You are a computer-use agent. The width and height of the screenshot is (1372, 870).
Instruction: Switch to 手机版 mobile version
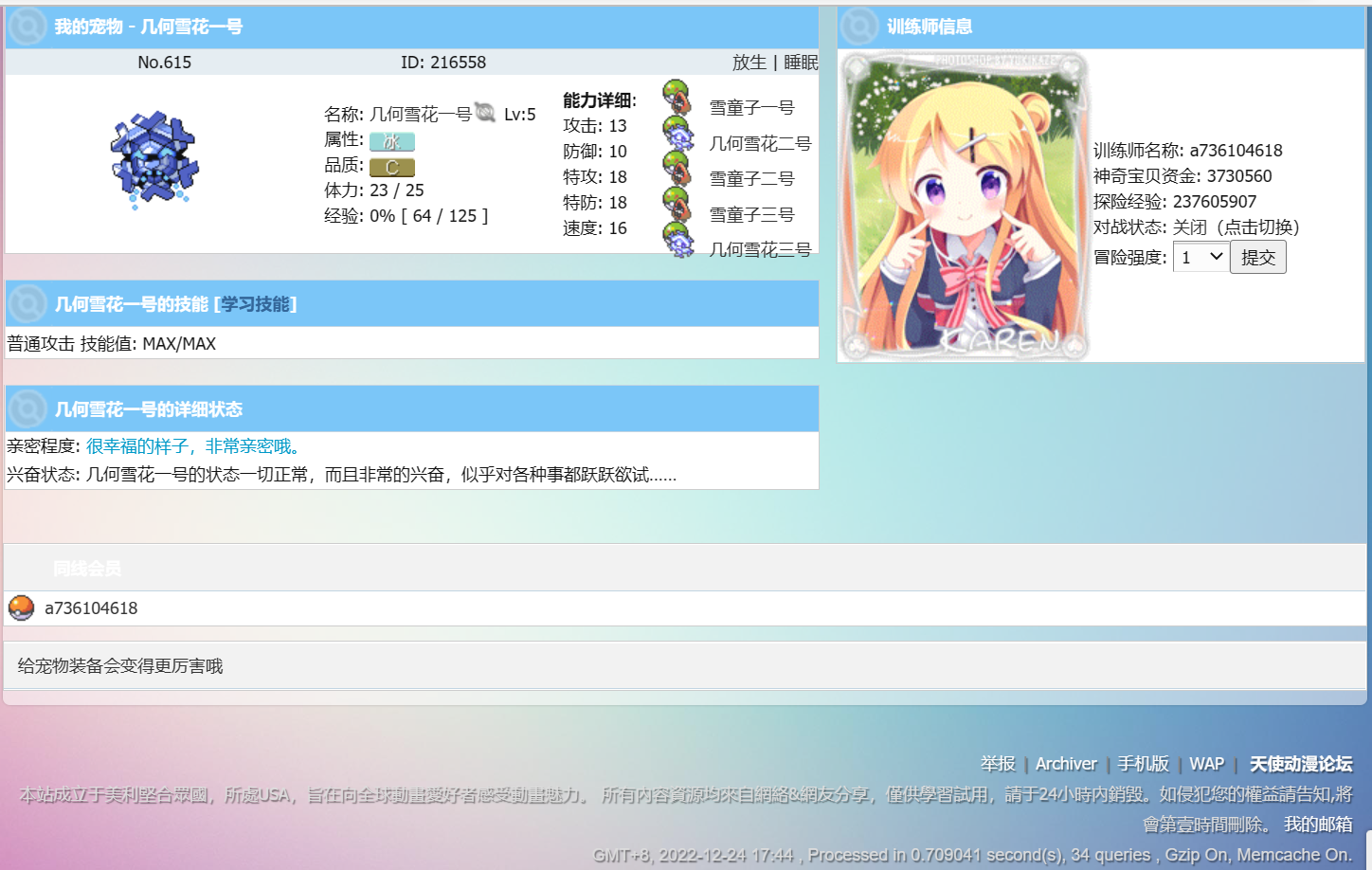(1143, 764)
